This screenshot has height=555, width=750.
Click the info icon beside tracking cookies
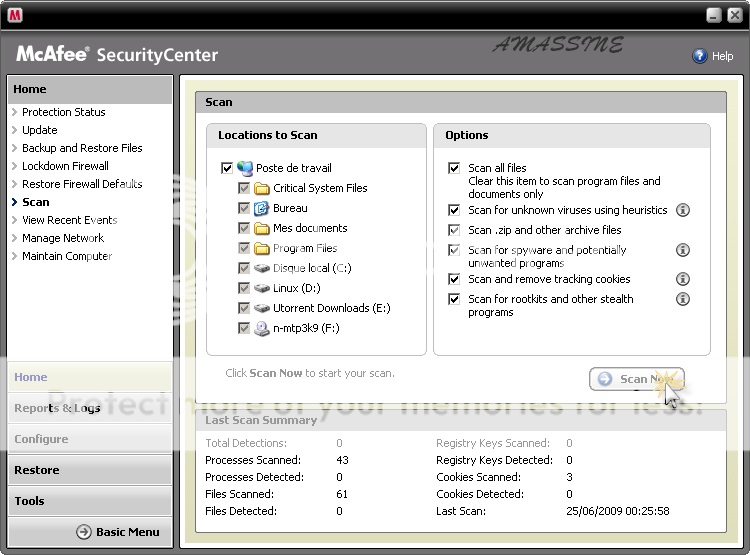(683, 279)
